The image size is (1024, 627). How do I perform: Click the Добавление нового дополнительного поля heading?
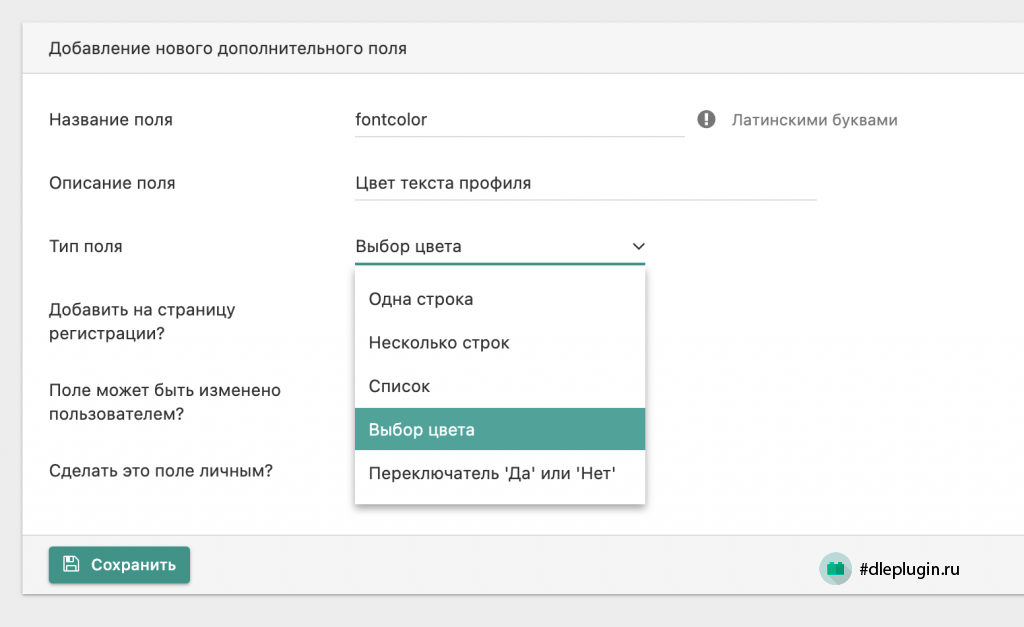[228, 48]
